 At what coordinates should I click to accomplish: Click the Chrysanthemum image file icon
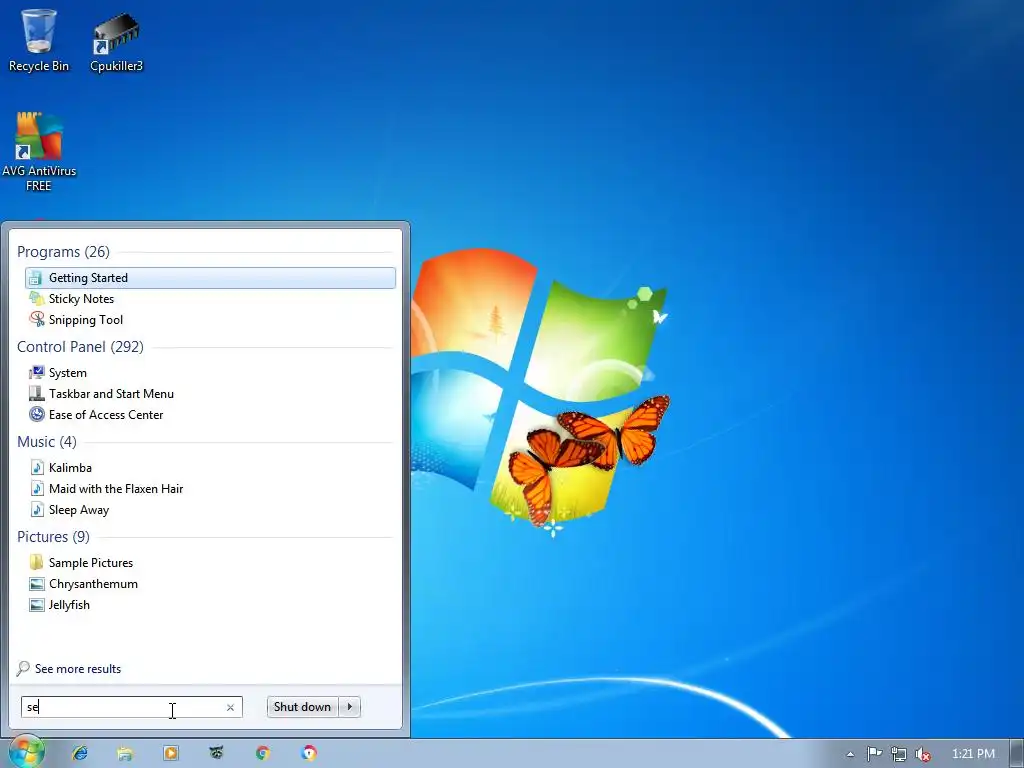point(37,583)
